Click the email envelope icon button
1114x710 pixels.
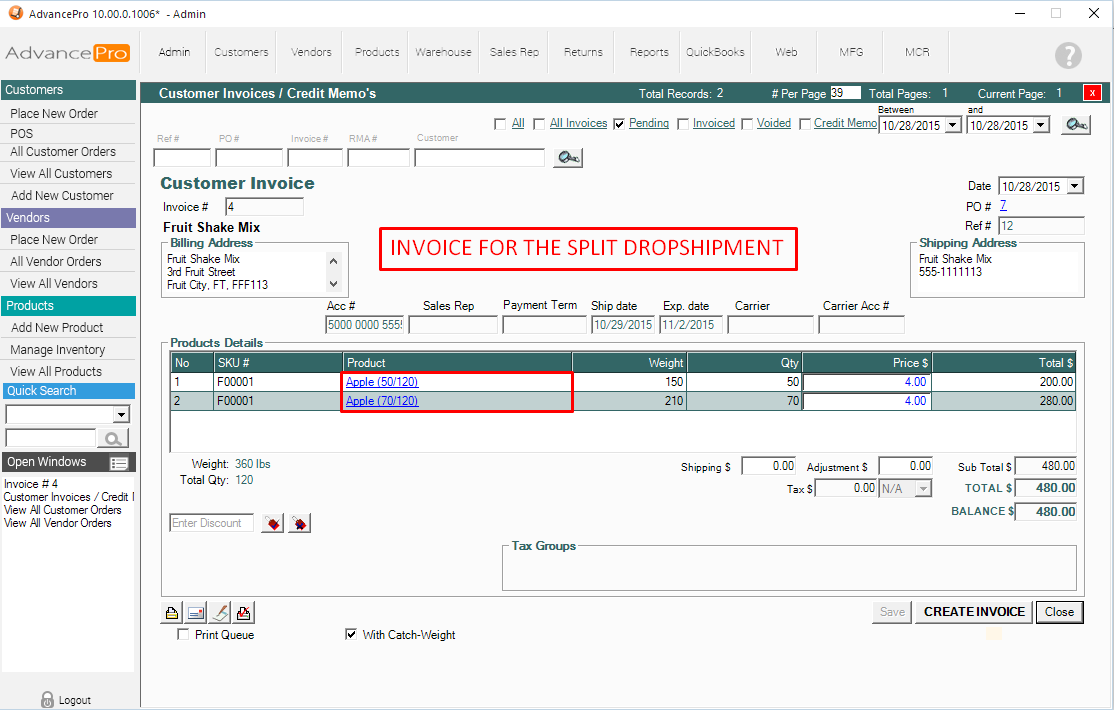195,612
